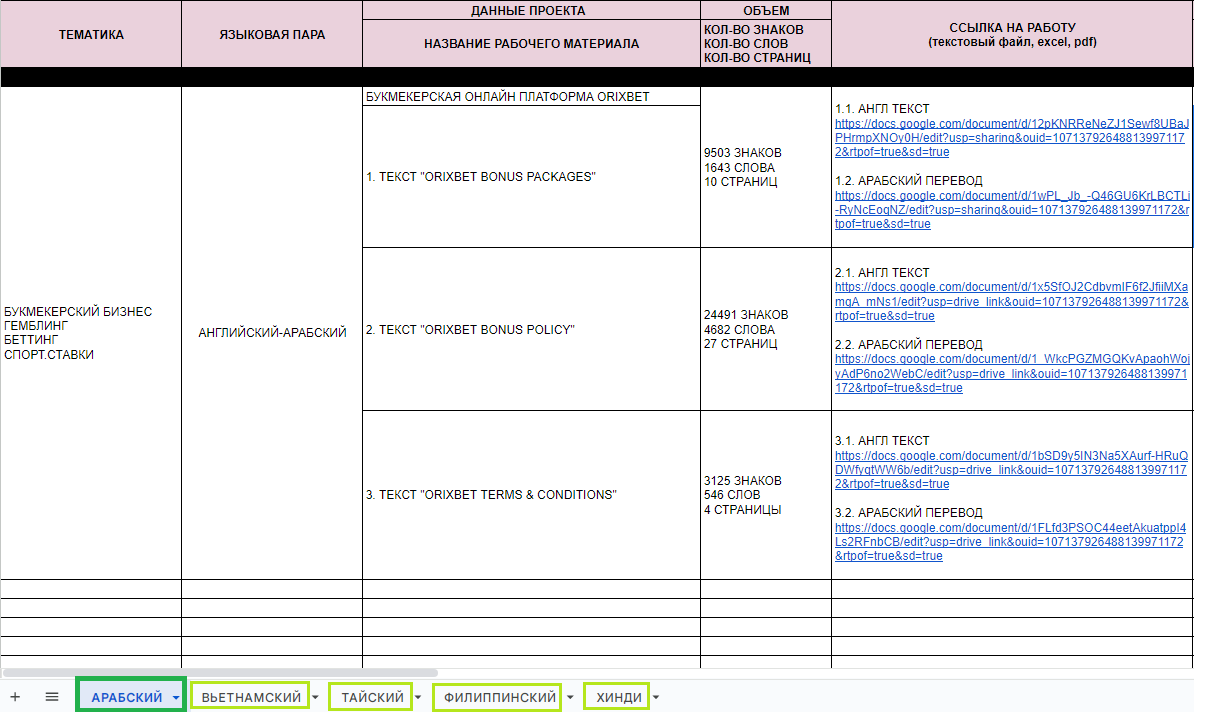Select the АНГЛИЙСКИЙ-АРАБСКИЙ language pair cell
Viewport: 1229px width, 712px height.
(272, 333)
